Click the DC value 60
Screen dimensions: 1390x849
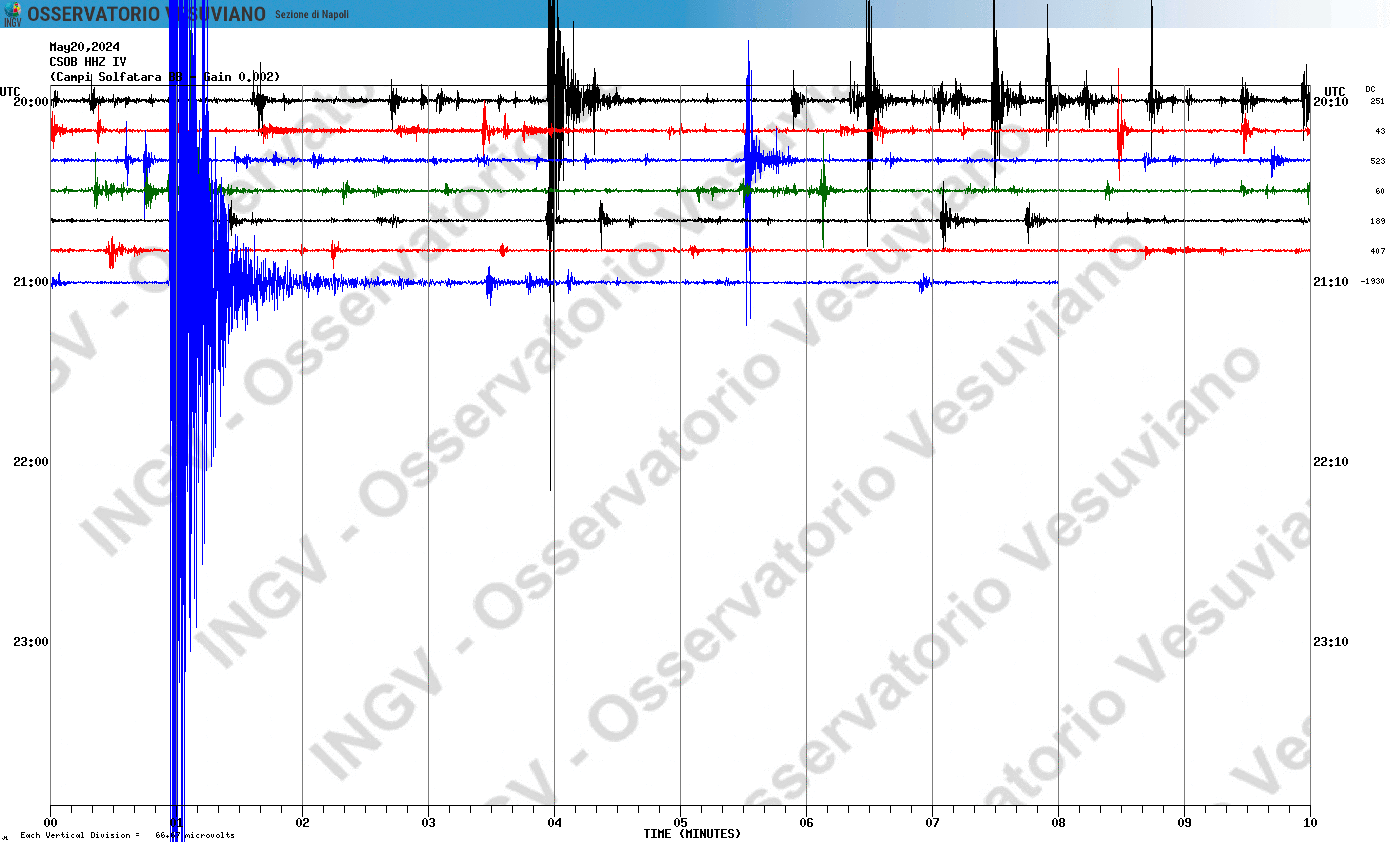tap(1380, 191)
